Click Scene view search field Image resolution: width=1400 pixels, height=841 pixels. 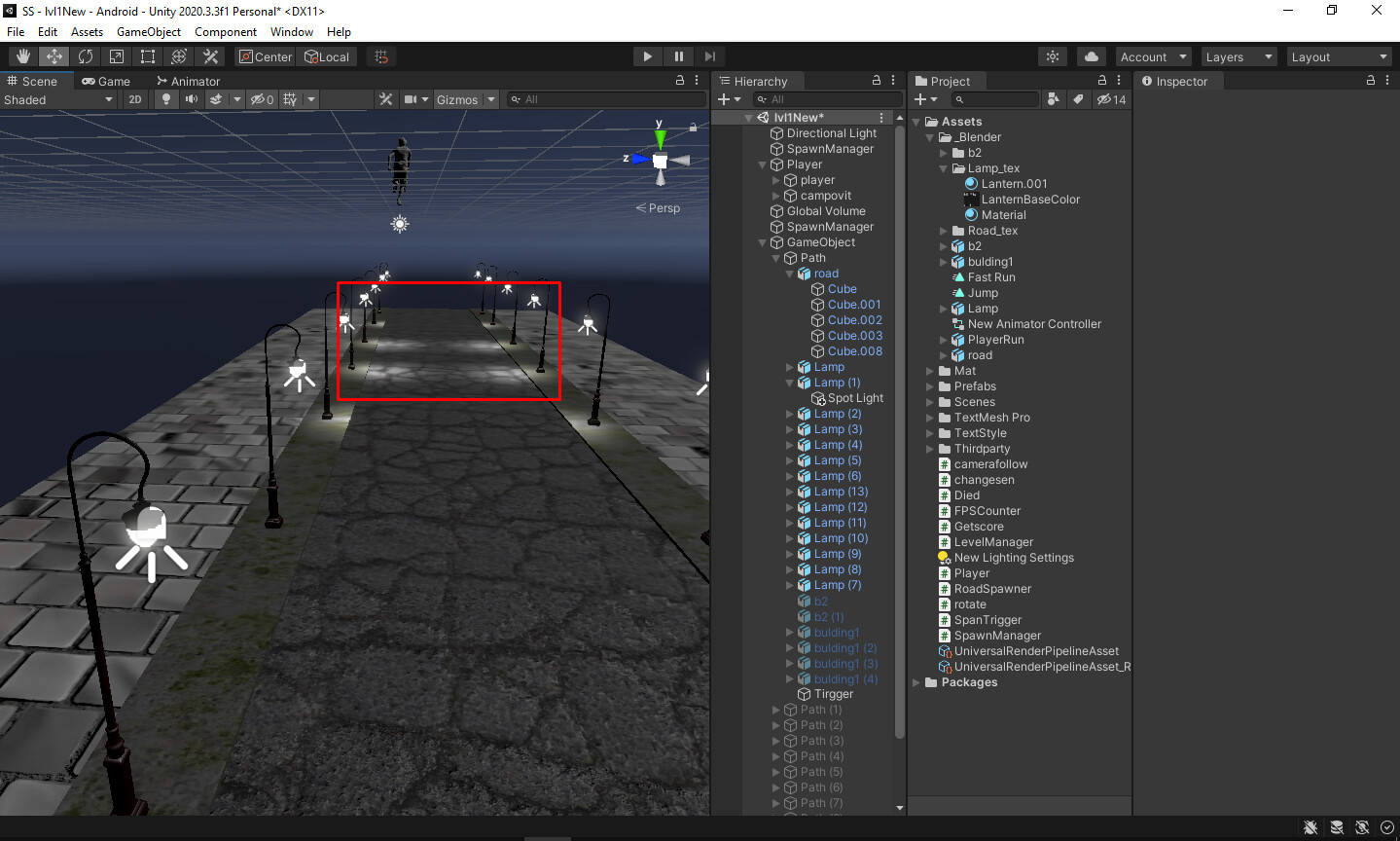(x=606, y=99)
